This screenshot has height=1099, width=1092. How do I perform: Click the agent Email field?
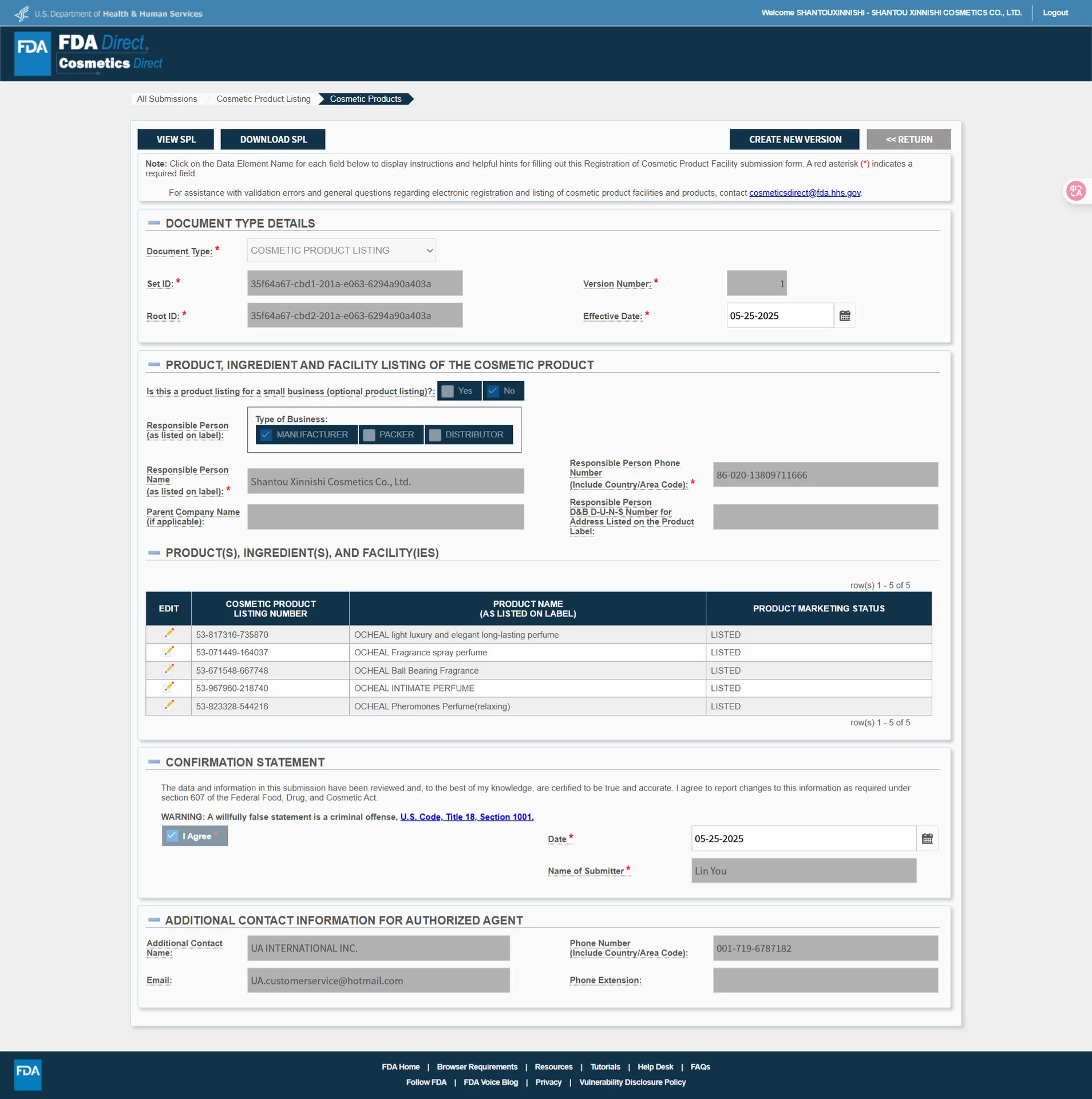378,981
